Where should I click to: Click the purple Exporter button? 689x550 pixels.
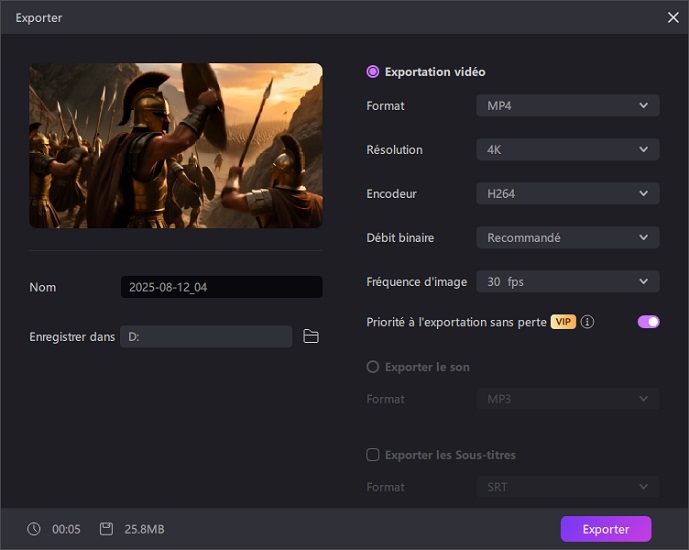coord(606,529)
